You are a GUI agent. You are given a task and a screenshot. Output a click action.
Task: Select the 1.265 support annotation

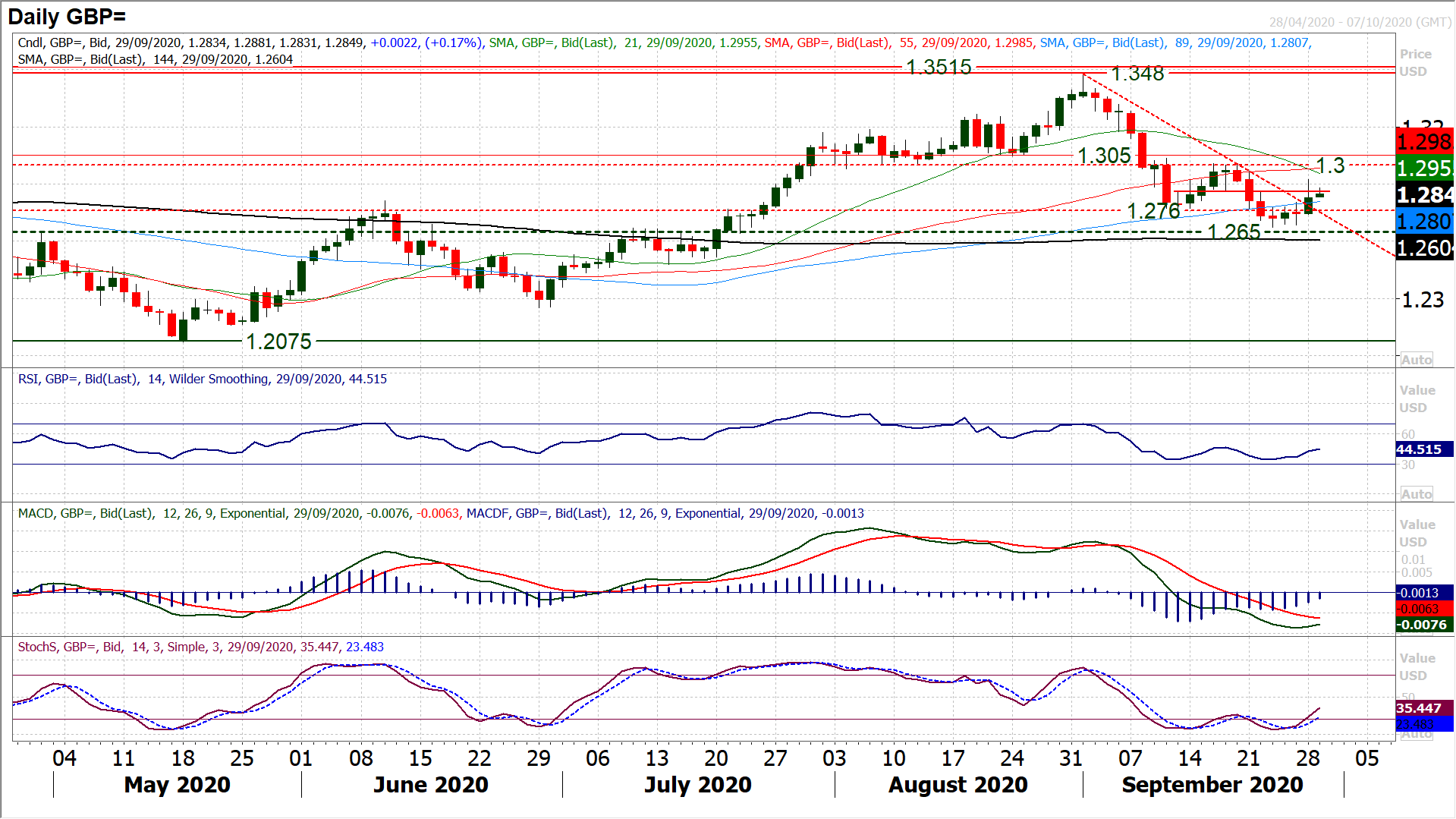pyautogui.click(x=1233, y=232)
